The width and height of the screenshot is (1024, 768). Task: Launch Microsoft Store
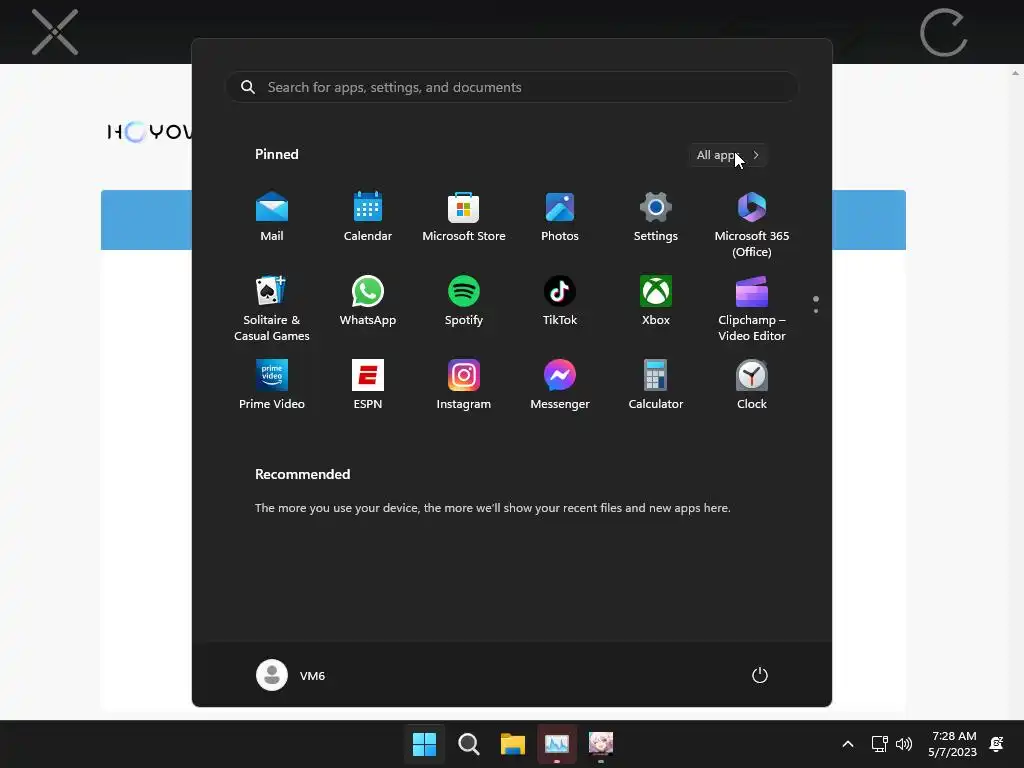pos(464,217)
